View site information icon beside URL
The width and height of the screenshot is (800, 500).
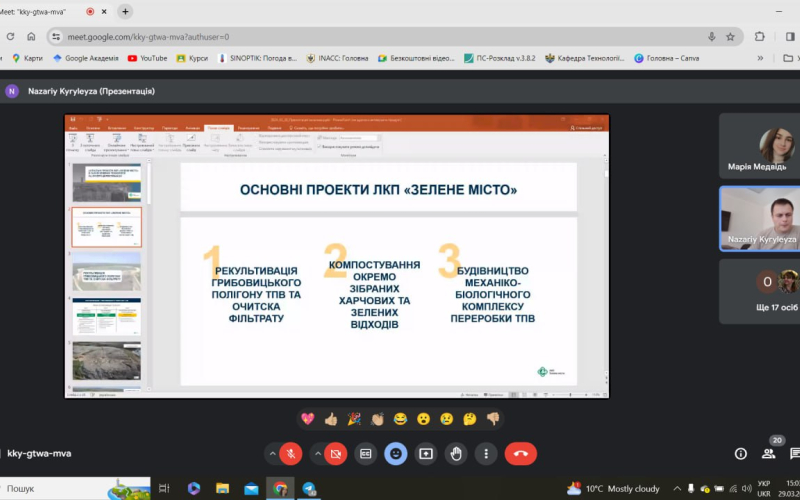(56, 37)
